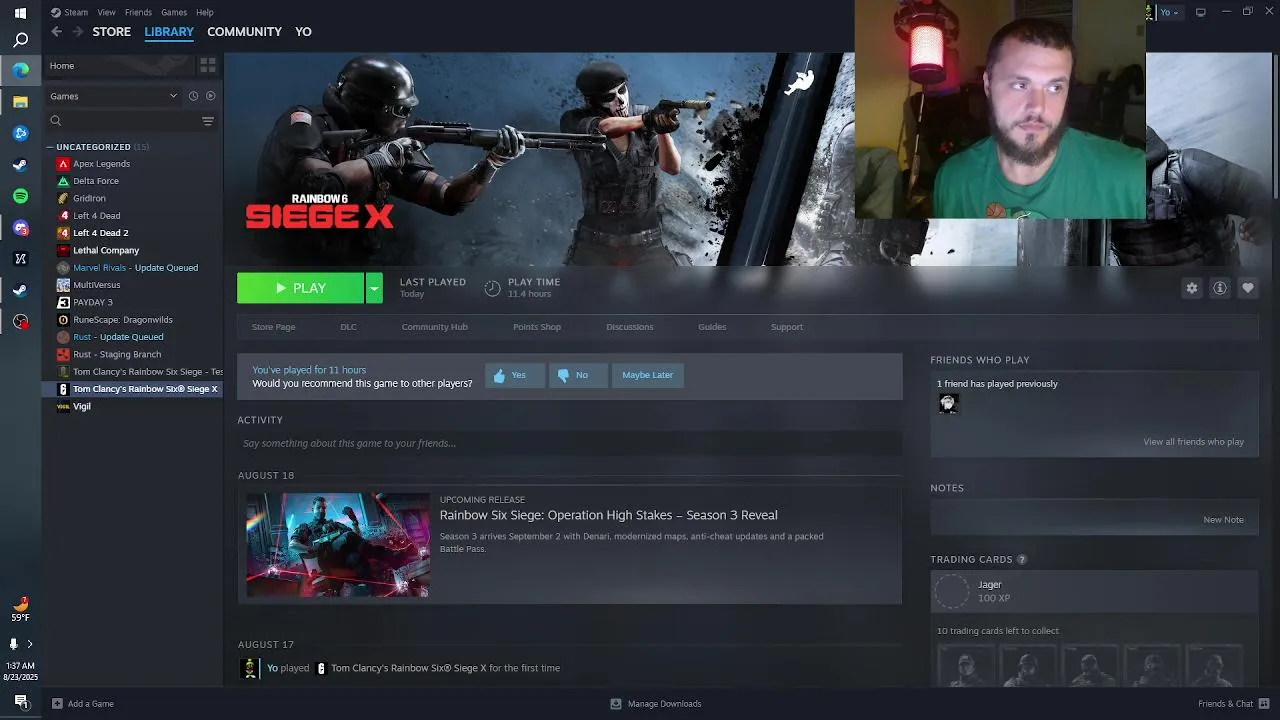
Task: Go back with the left arrow button
Action: pos(56,32)
